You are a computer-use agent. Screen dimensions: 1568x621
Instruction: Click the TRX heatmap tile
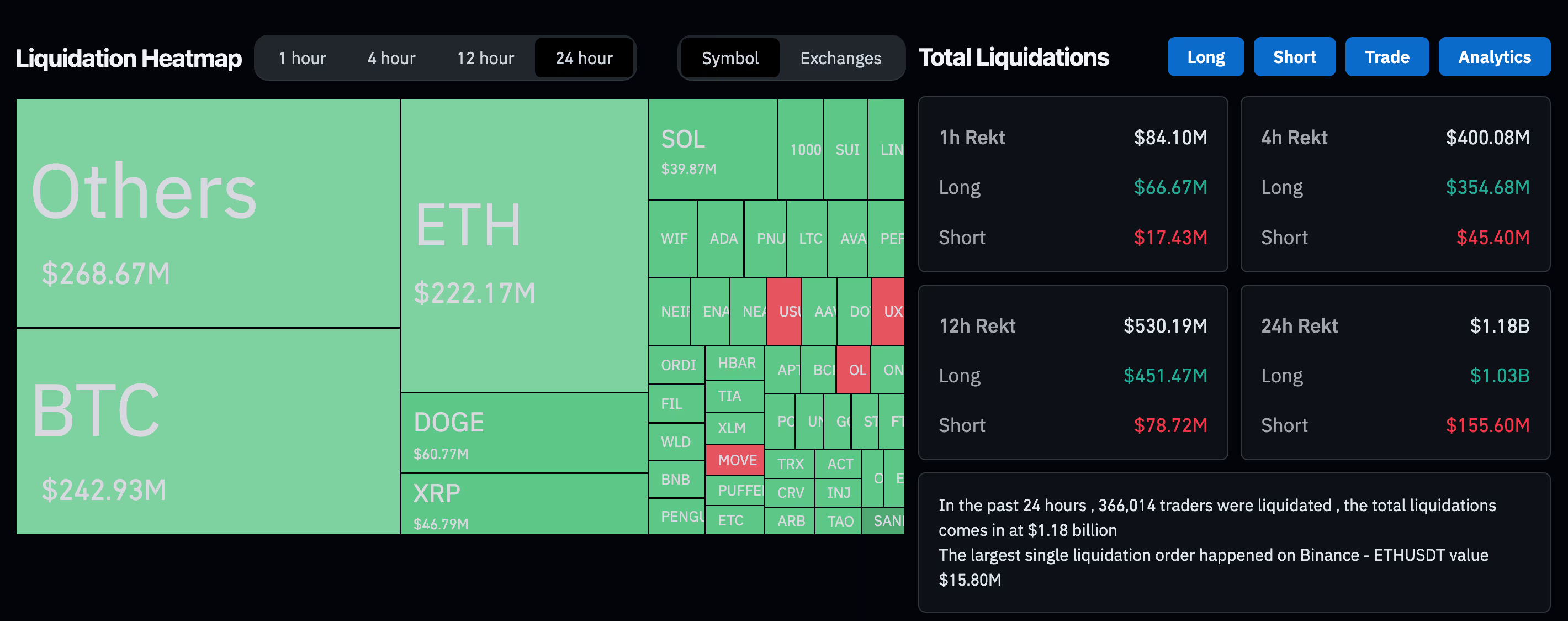(790, 464)
